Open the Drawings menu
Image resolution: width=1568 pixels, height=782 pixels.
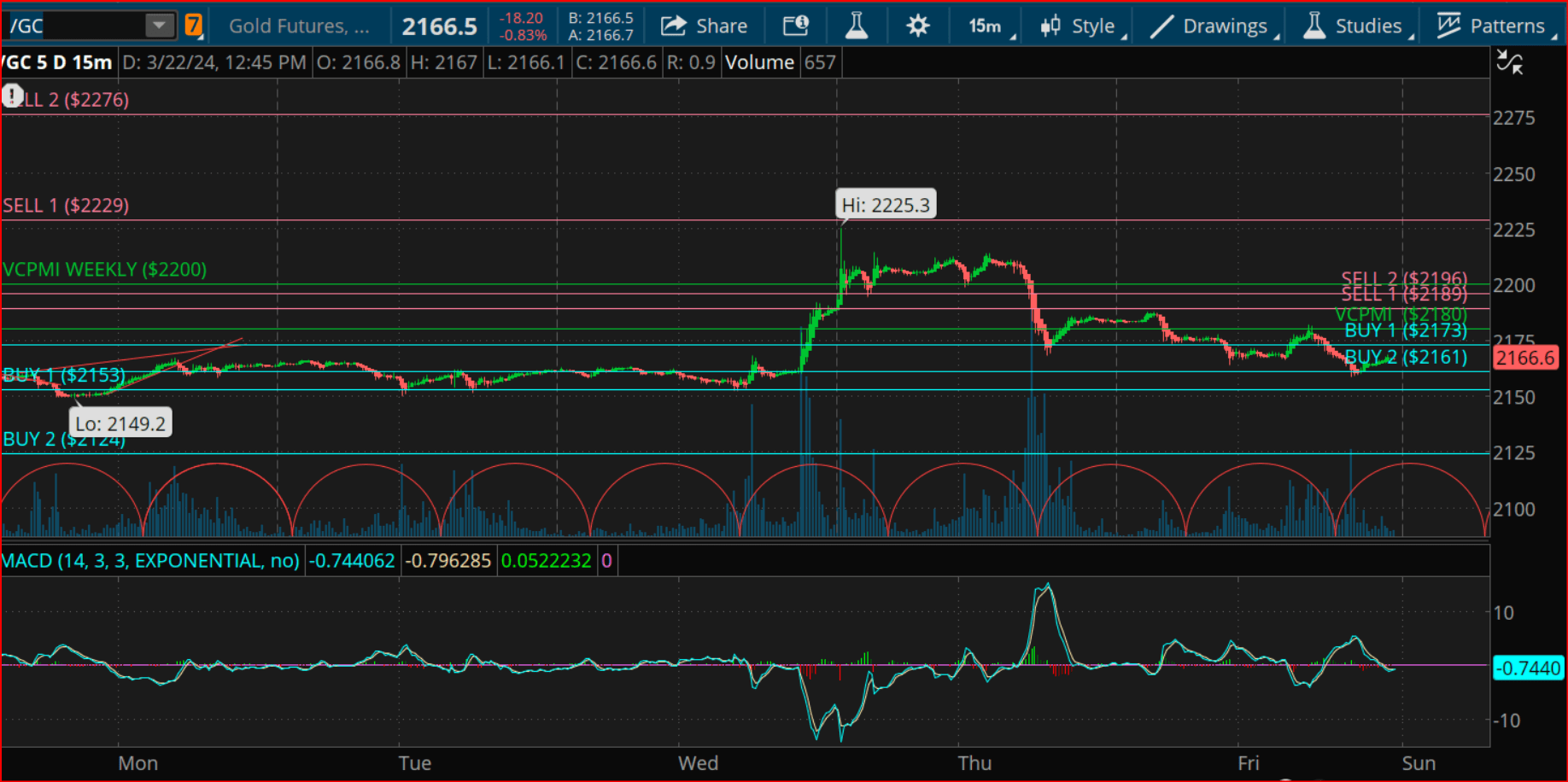tap(1213, 26)
